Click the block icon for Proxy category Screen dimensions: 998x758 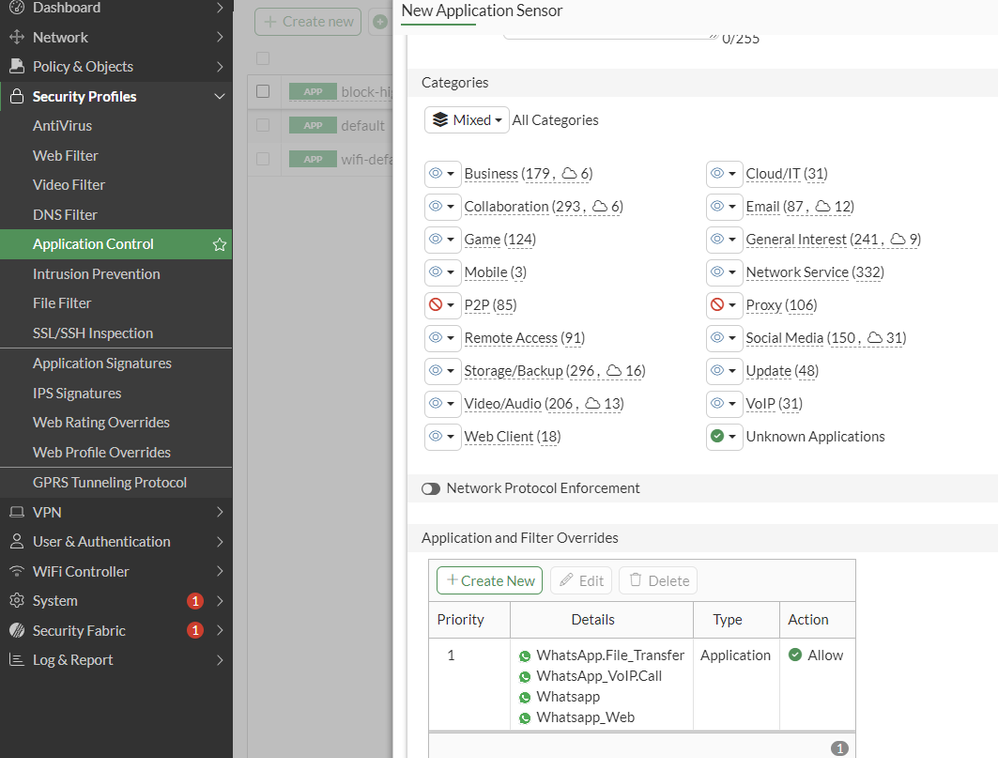point(717,305)
